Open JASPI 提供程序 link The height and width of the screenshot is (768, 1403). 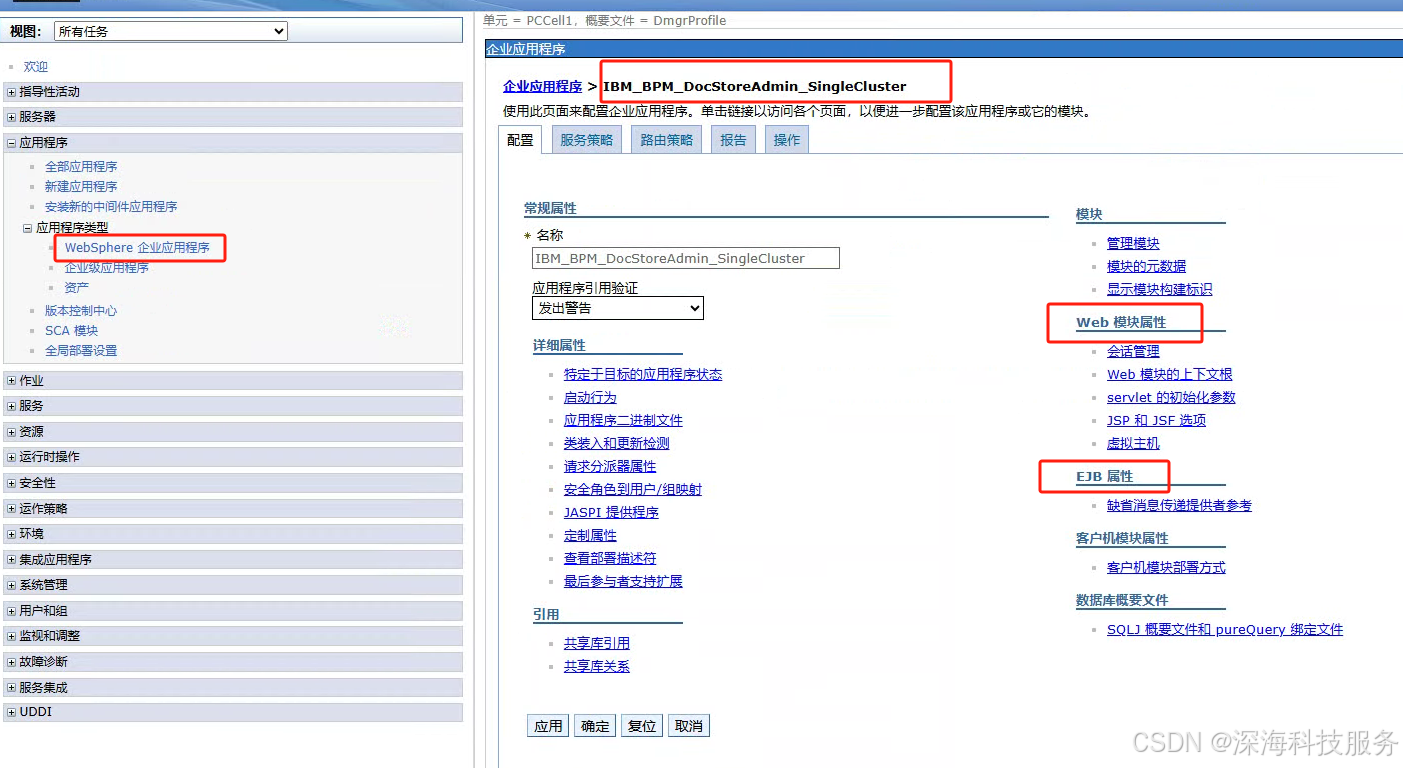click(611, 513)
